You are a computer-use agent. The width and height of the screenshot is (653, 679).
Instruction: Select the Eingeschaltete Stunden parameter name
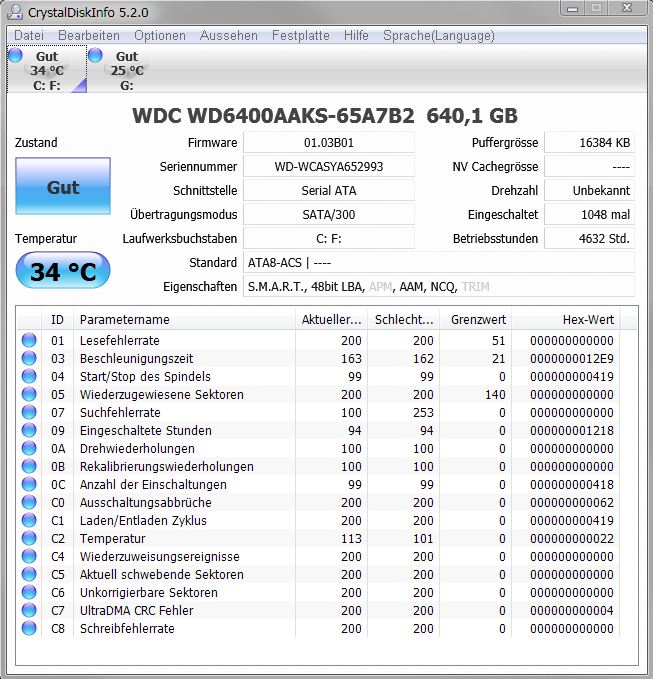click(145, 430)
